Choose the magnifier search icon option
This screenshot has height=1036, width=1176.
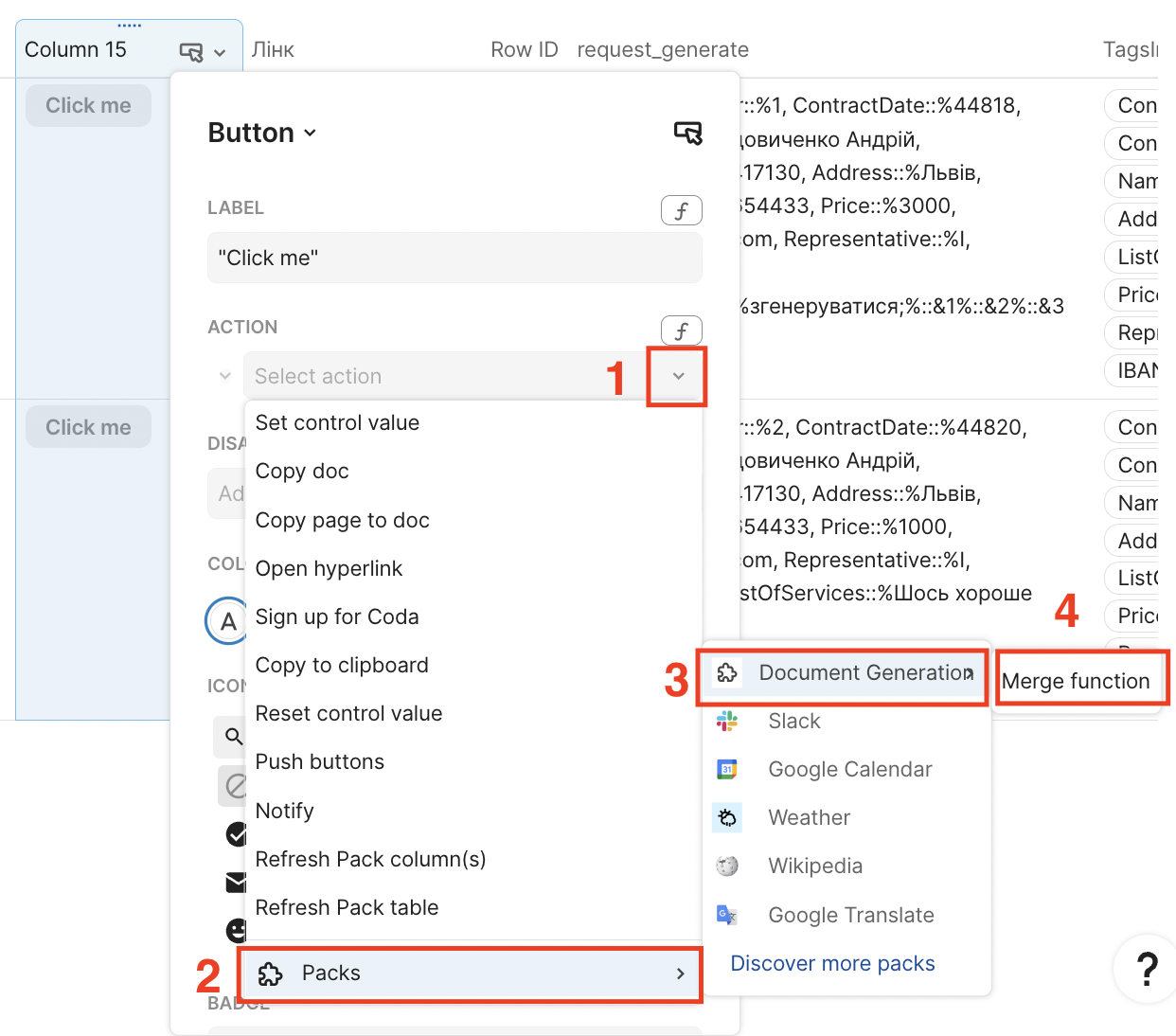pos(233,736)
